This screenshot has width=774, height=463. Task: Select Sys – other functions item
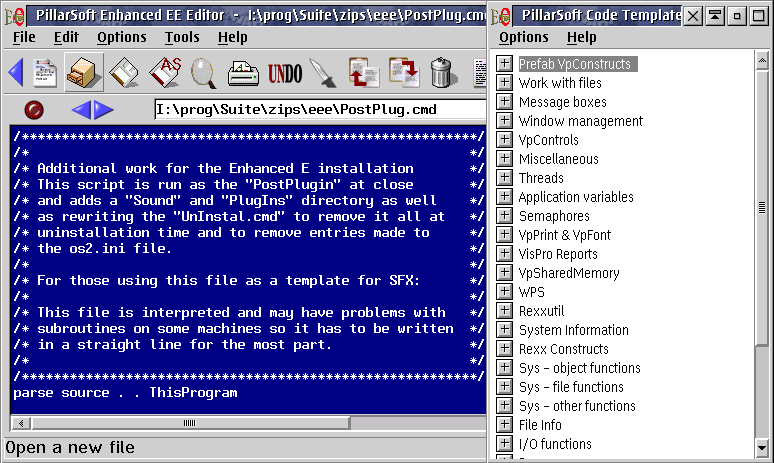click(577, 406)
